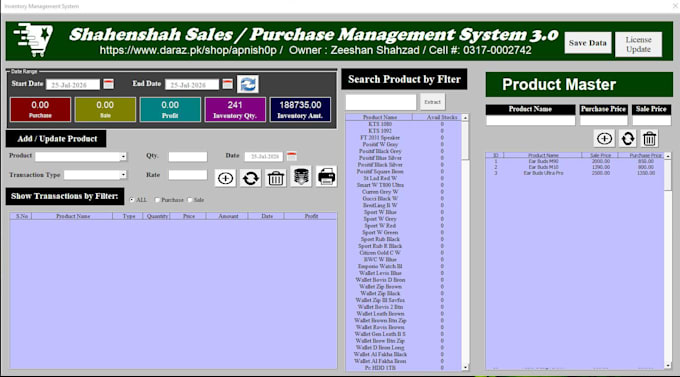Print using the printer icon
The image size is (680, 377).
pos(326,177)
